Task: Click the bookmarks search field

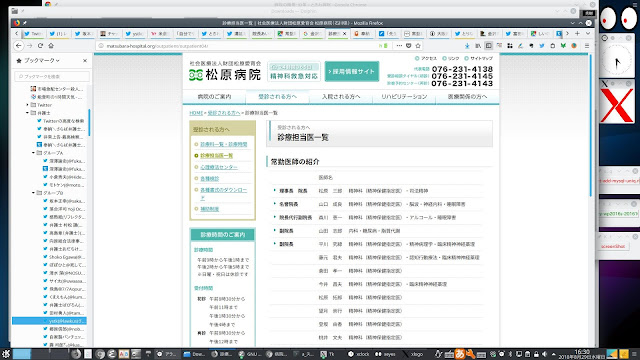Action: 52,76
